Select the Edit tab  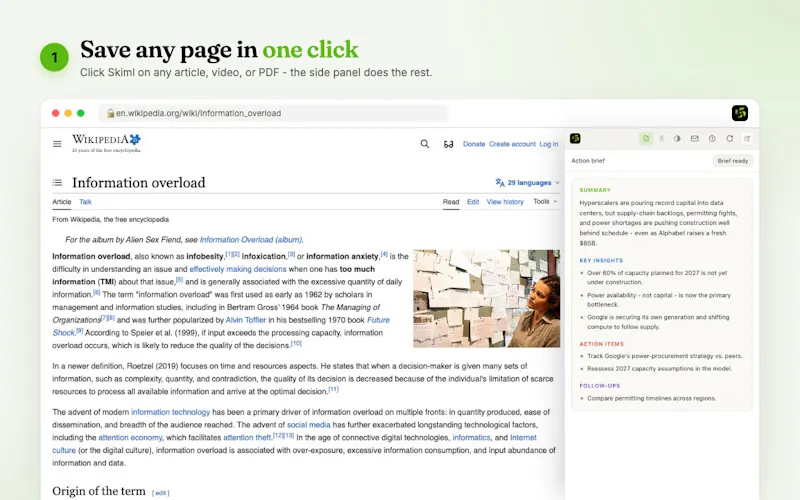(x=473, y=202)
